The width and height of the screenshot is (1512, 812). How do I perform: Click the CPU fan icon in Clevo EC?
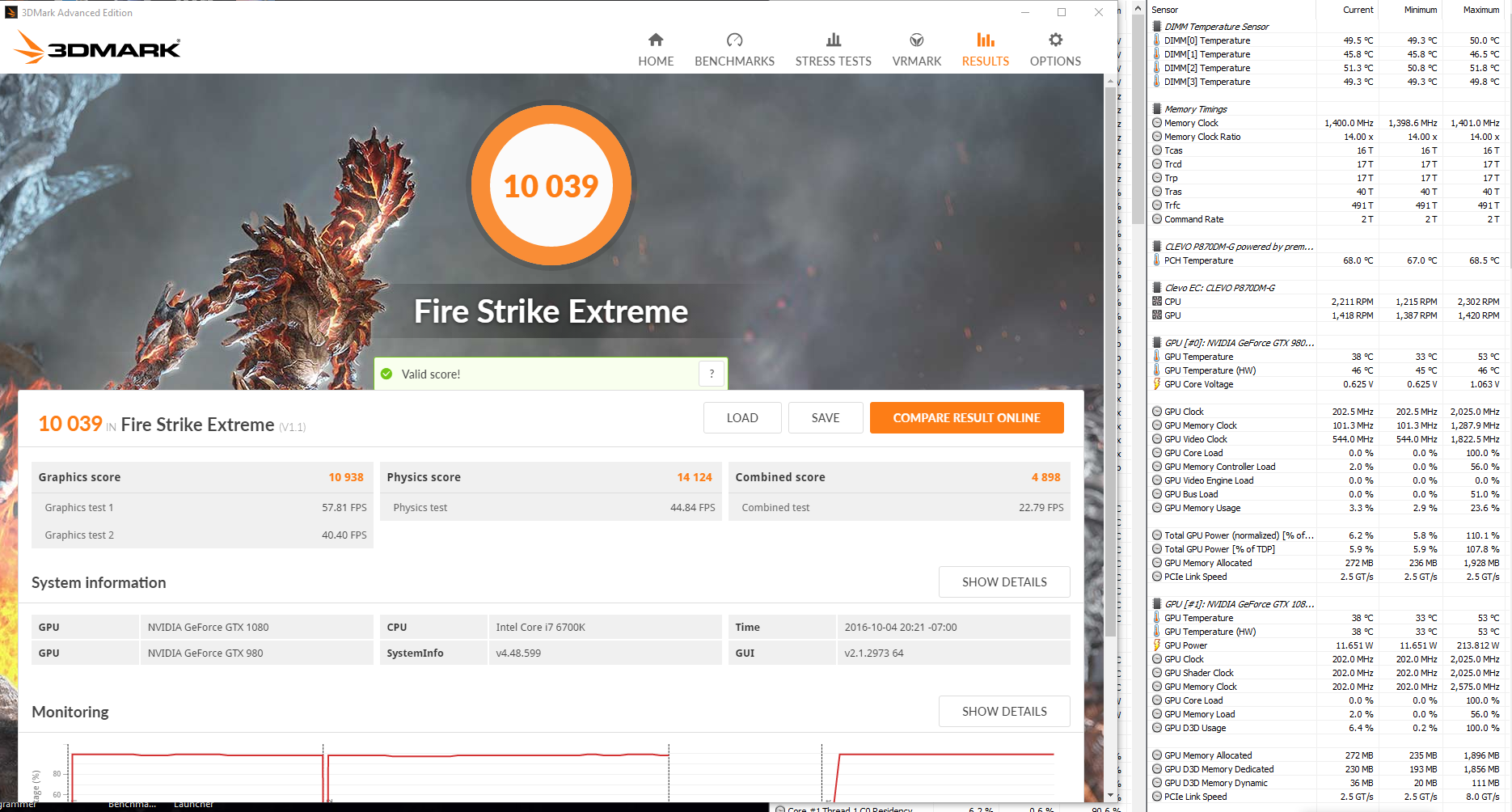(1157, 302)
